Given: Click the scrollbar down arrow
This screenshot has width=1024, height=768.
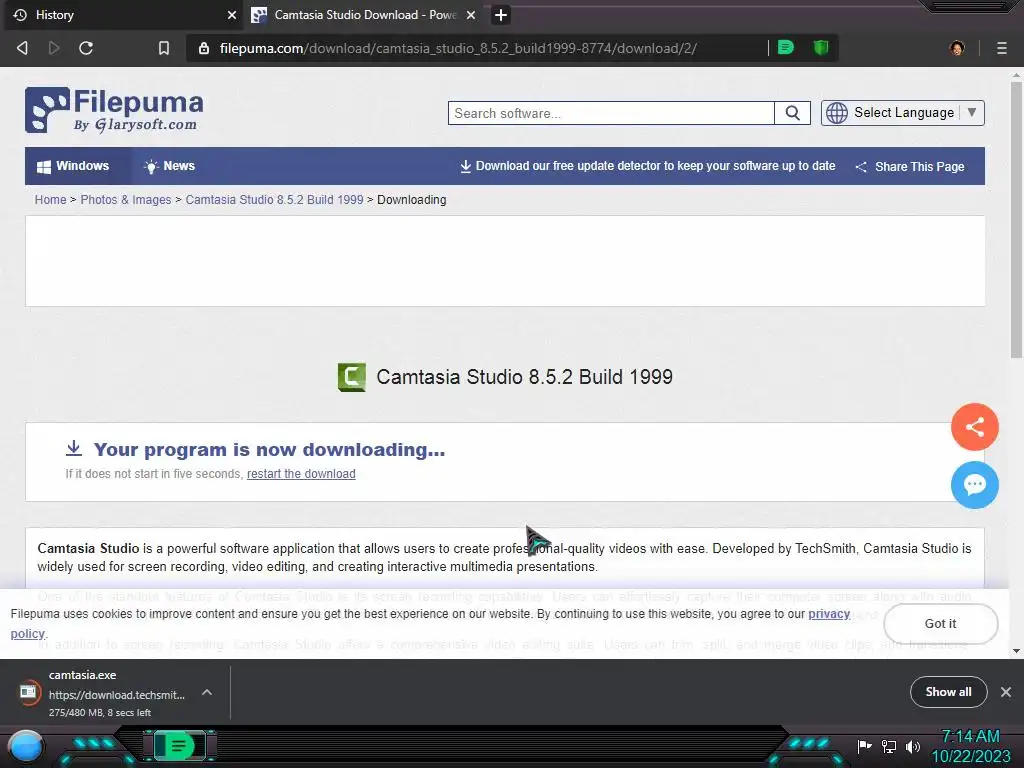Looking at the screenshot, I should [x=1016, y=650].
